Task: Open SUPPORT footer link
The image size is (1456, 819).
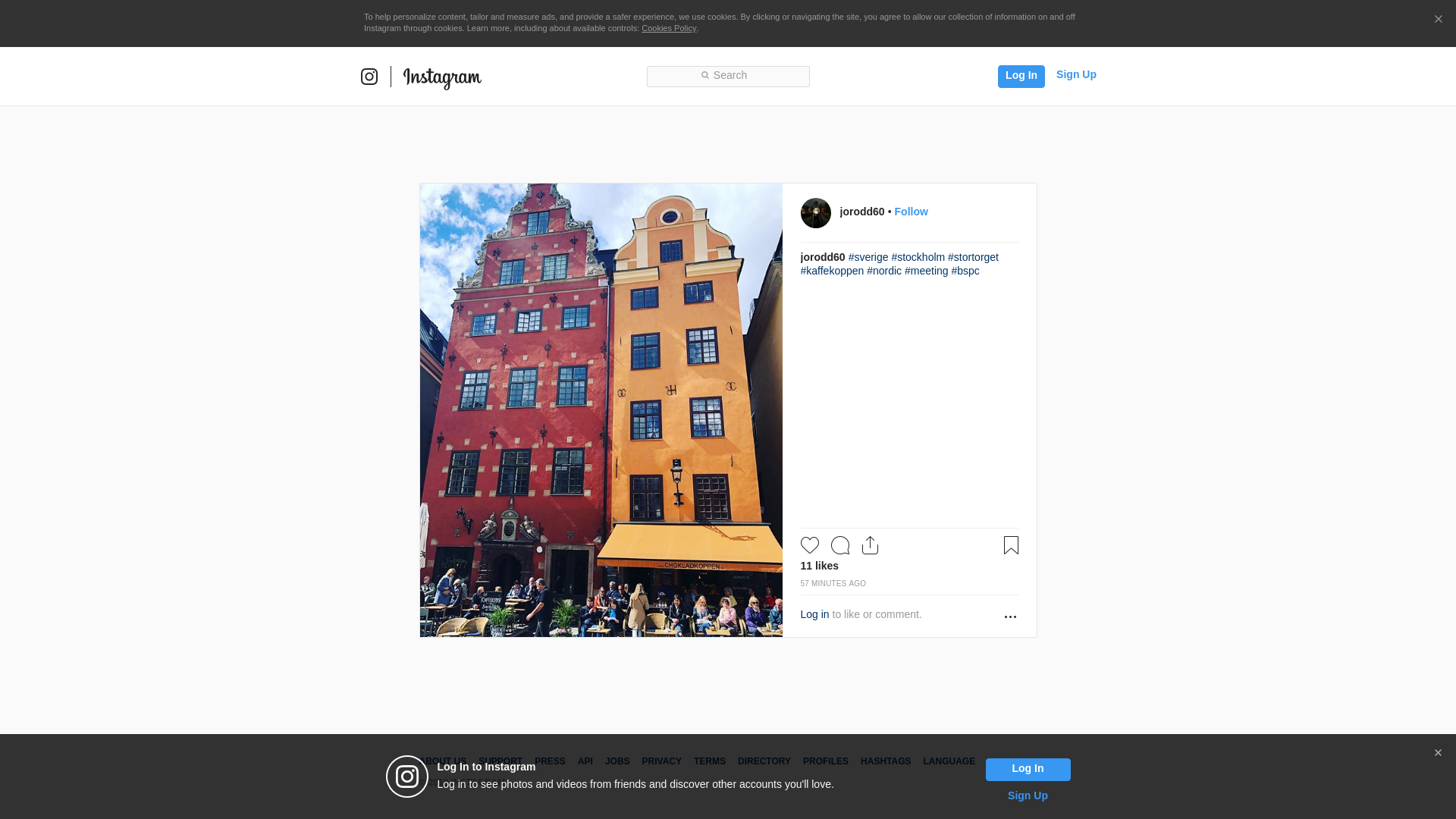Action: pos(500,761)
